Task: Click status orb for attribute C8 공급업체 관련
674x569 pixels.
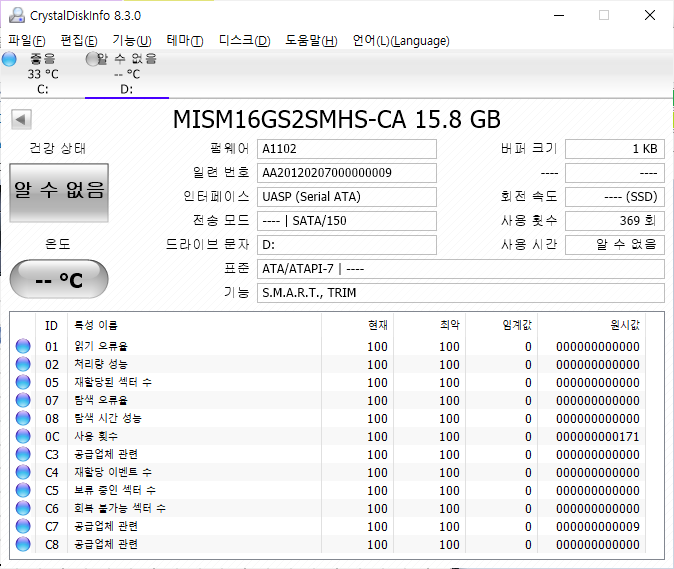Action: (24, 545)
